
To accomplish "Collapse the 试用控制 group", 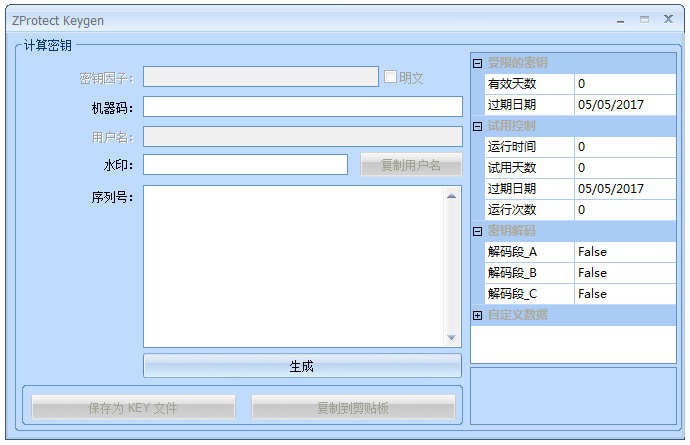I will (477, 126).
